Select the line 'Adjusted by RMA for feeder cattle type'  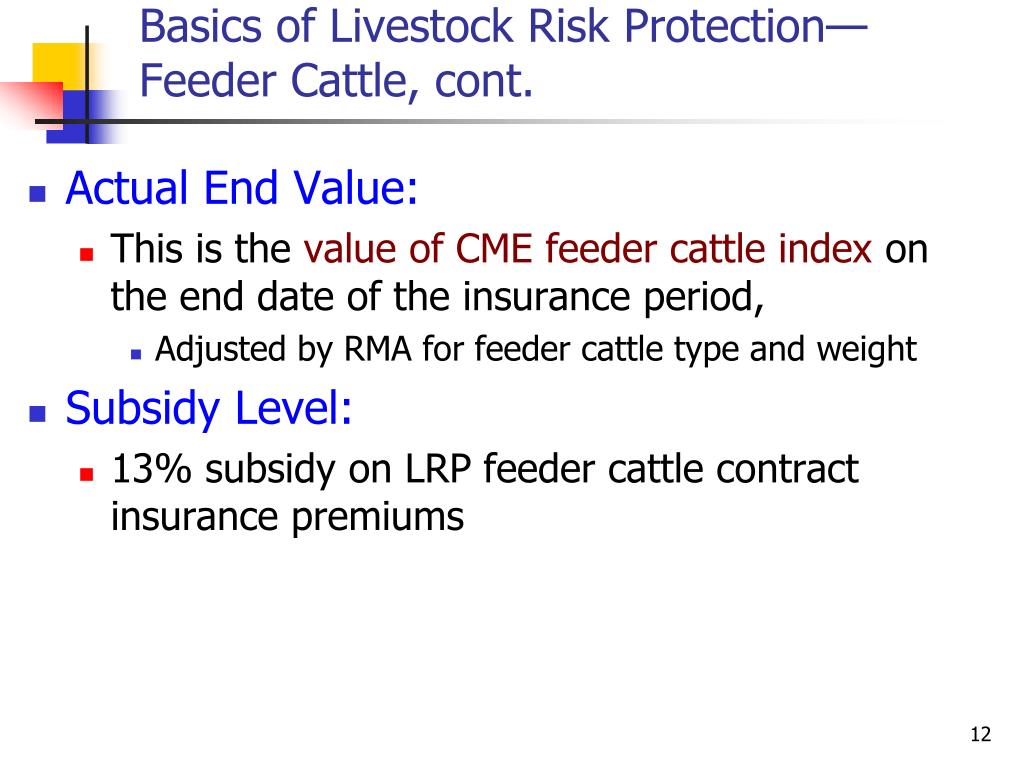449,349
